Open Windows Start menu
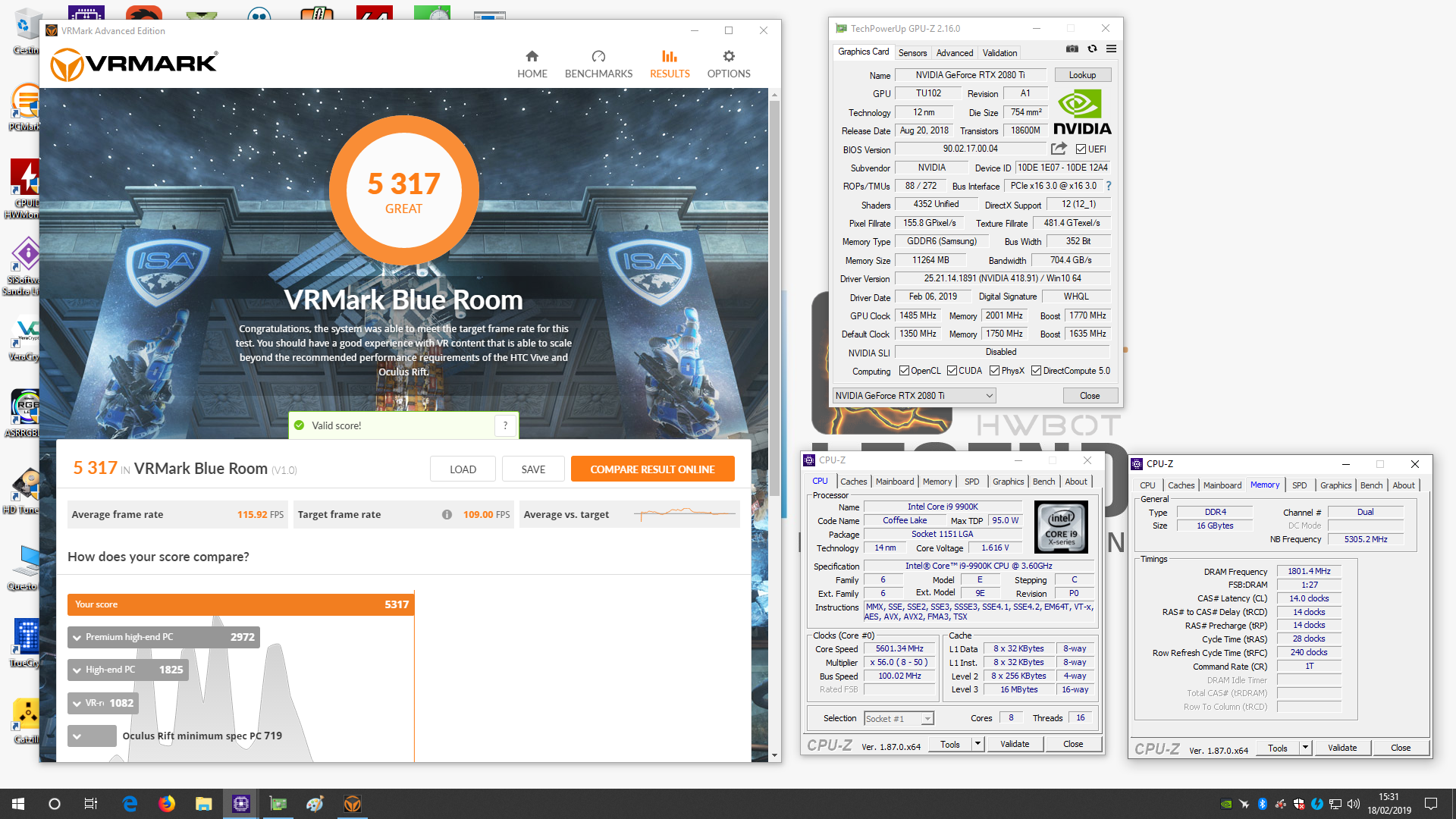The height and width of the screenshot is (819, 1456). [18, 804]
